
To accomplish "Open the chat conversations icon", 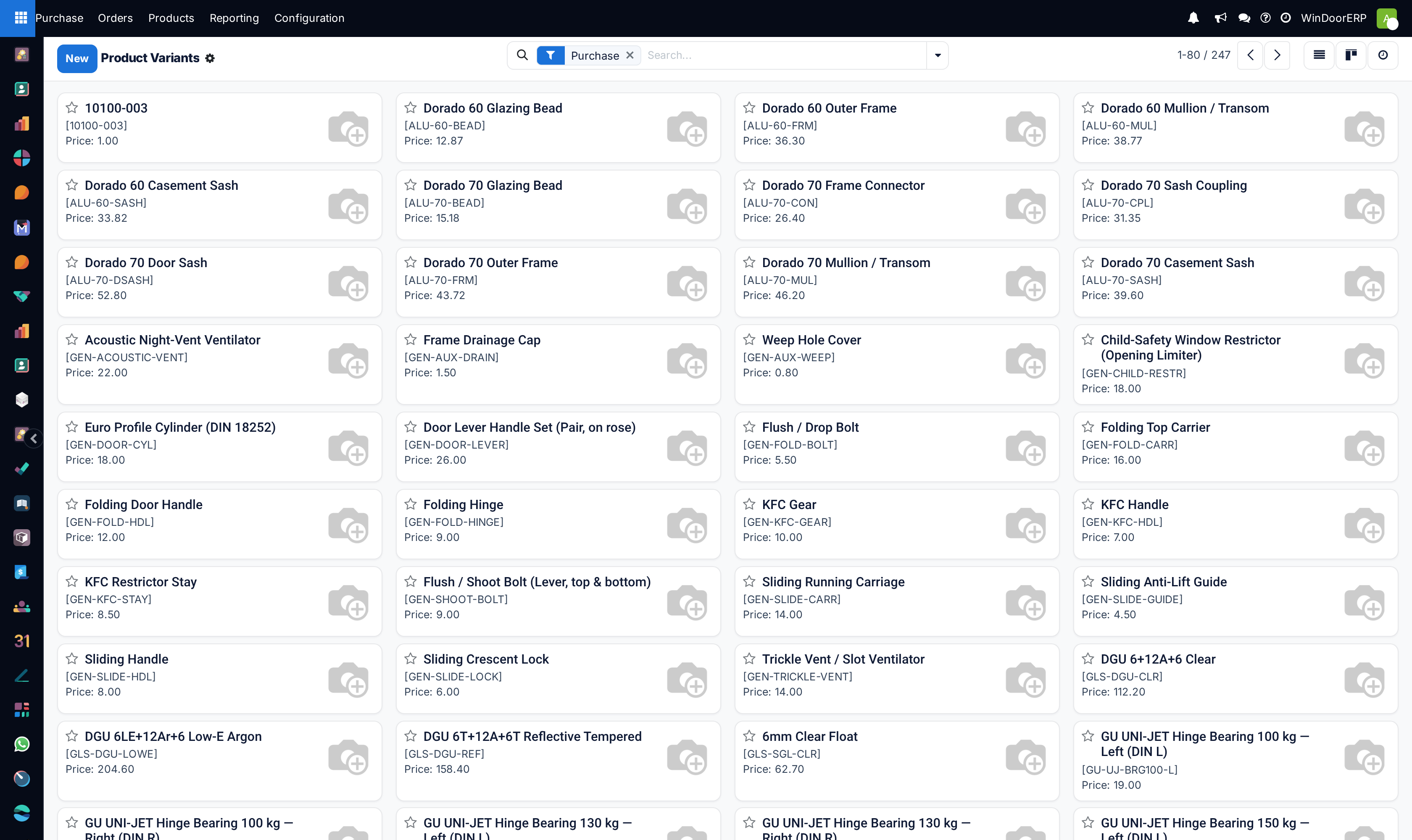I will coord(1244,18).
